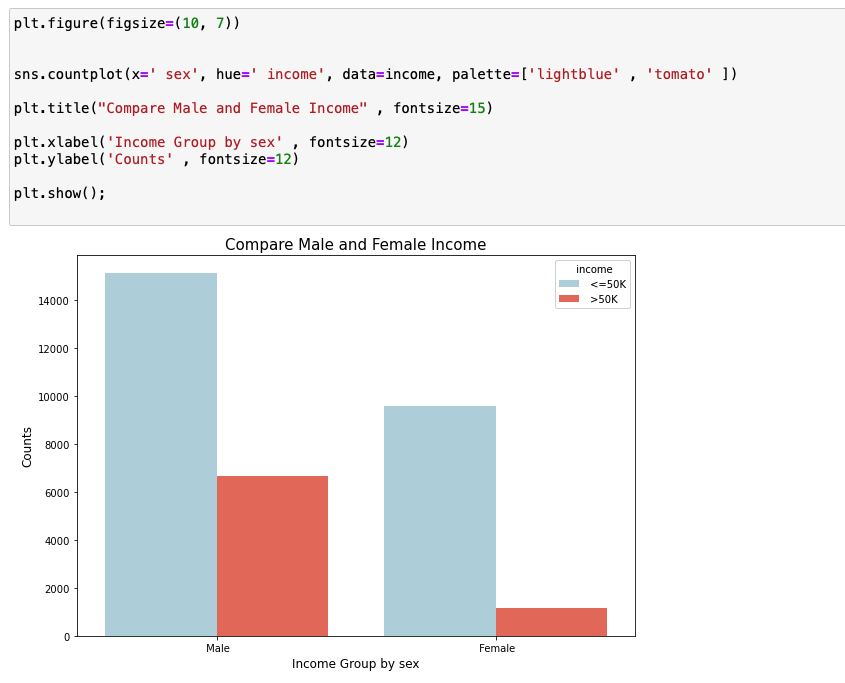Viewport: 845px width, 683px height.
Task: Click the Female x-axis tick label
Action: 497,648
